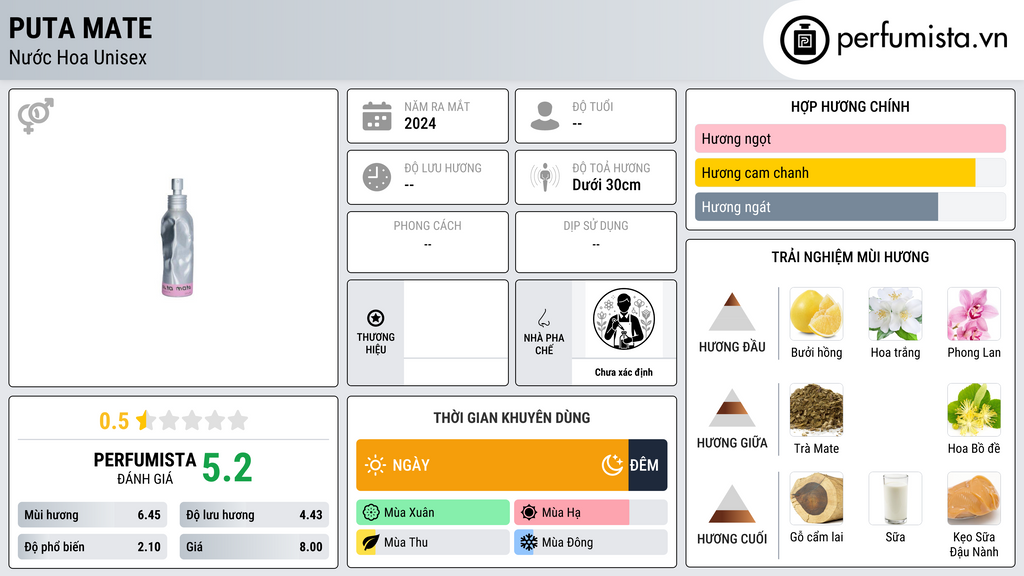Open the Kẹo Sữa Đậu Nành note image
This screenshot has height=576, width=1024.
point(974,498)
